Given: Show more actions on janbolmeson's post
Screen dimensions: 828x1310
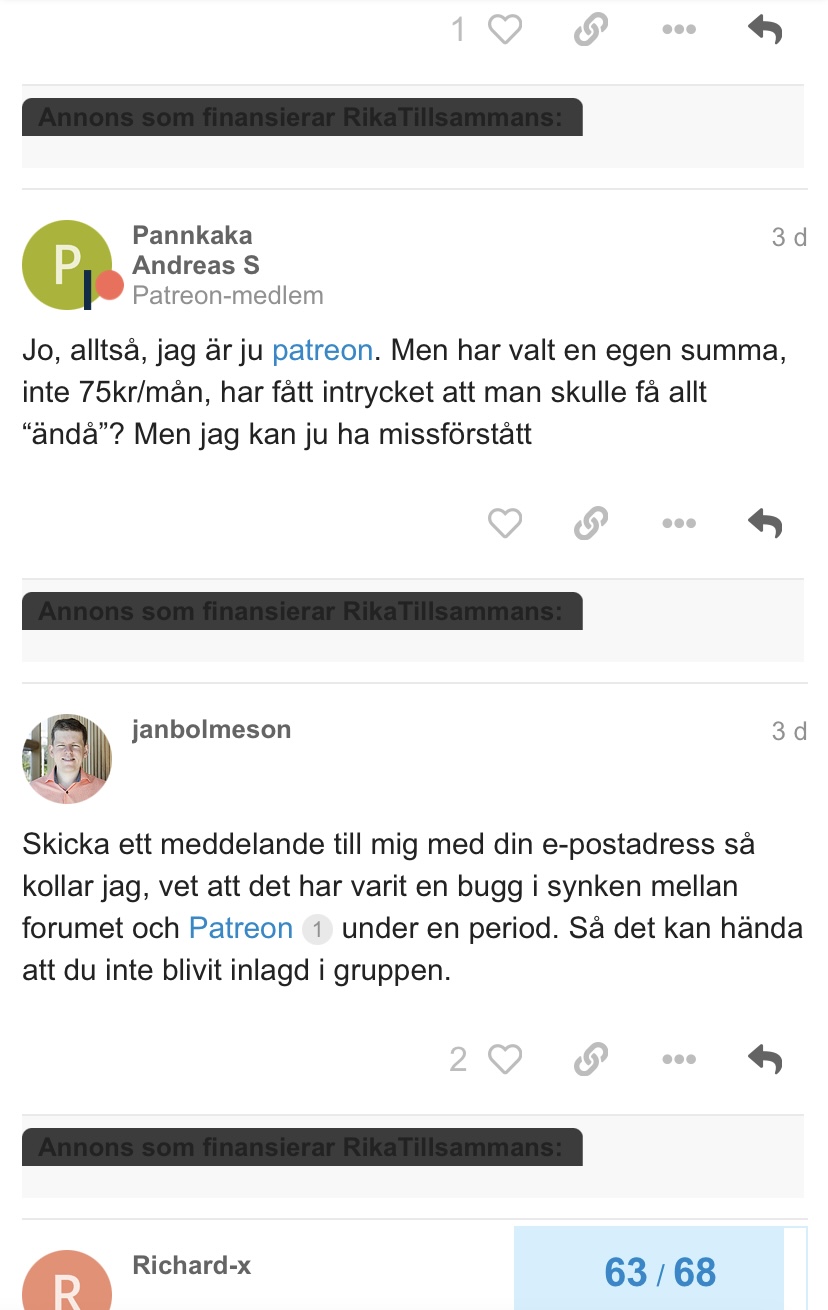Looking at the screenshot, I should point(679,1059).
